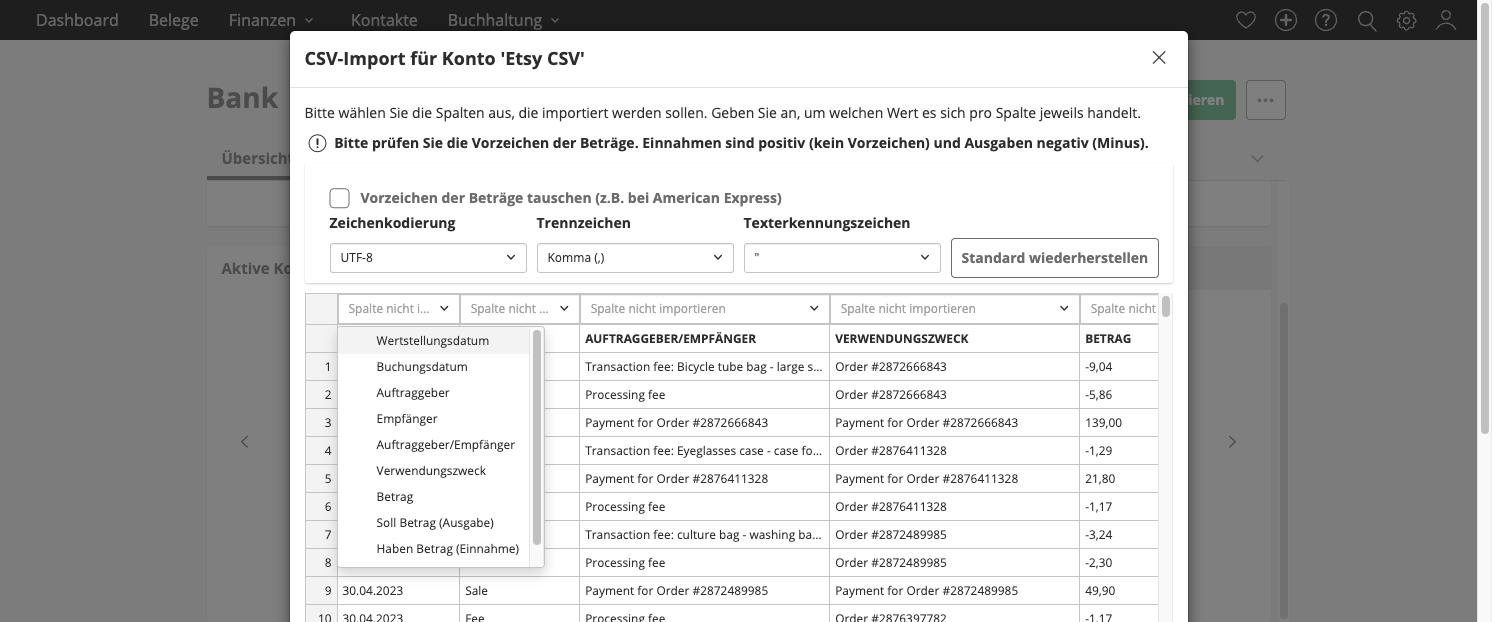Screen dimensions: 1492x622
Task: Open Kontakte in top navigation
Action: pos(384,20)
